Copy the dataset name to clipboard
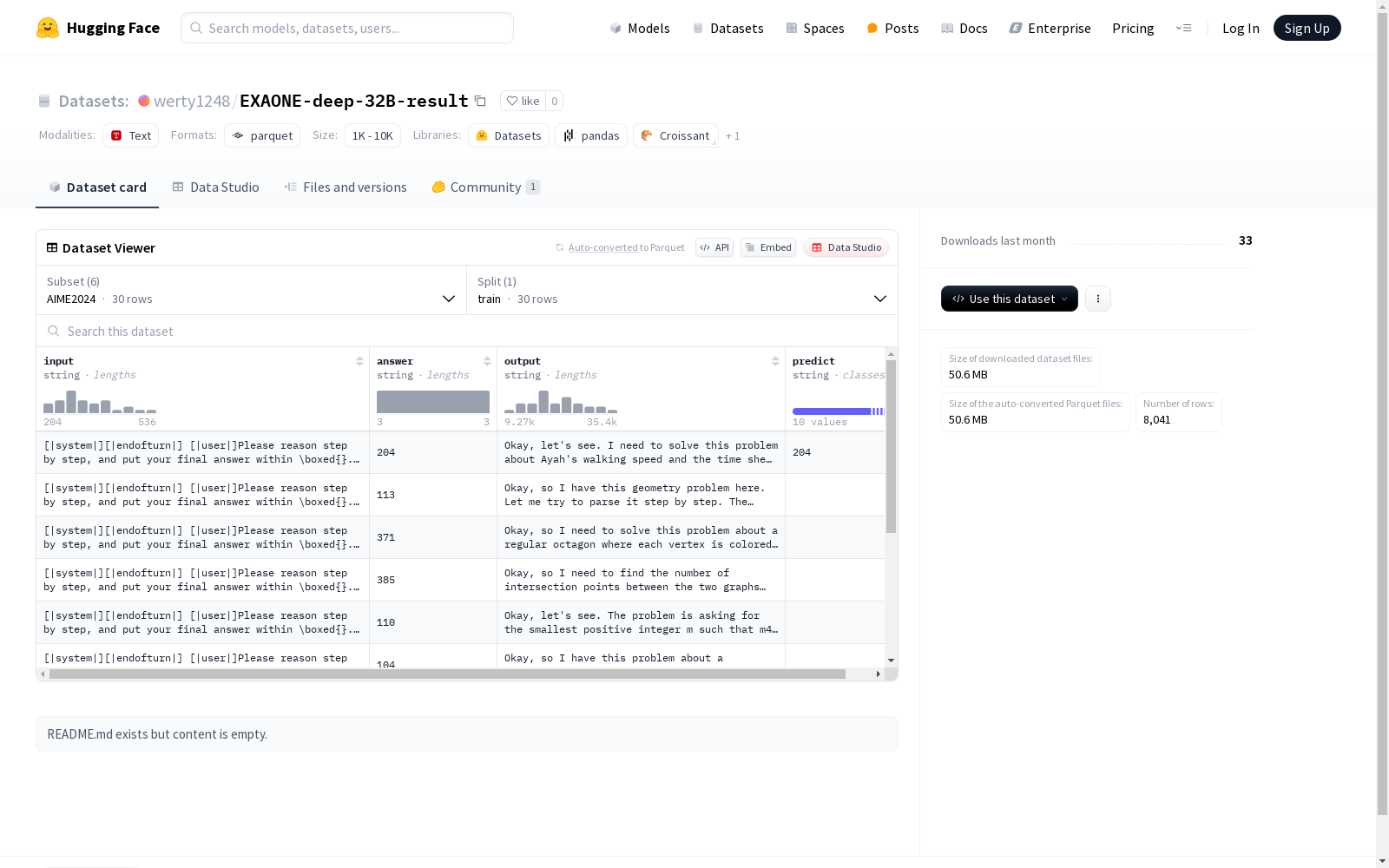This screenshot has width=1389, height=868. (480, 101)
